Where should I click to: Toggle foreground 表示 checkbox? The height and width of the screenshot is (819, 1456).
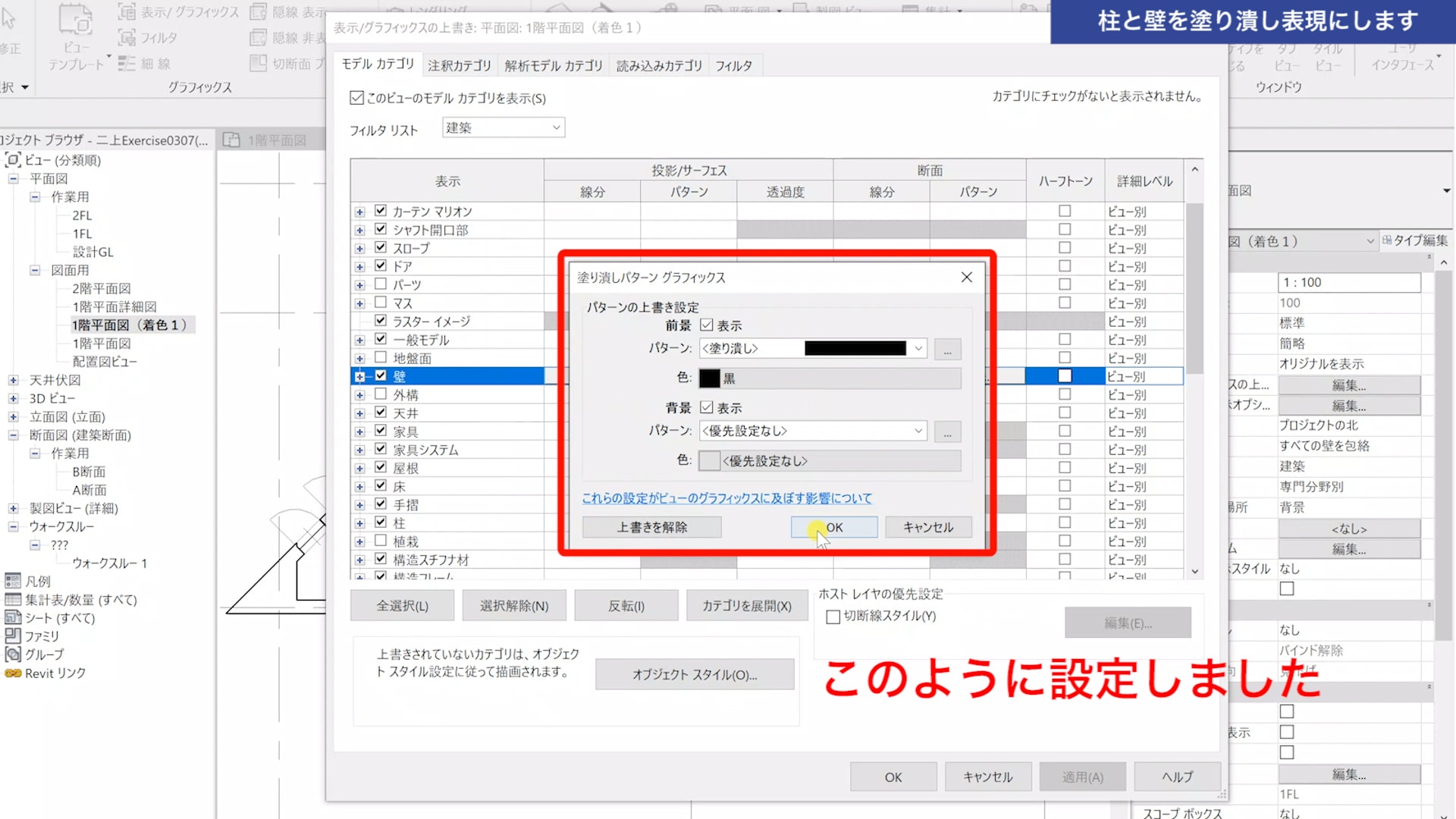707,325
